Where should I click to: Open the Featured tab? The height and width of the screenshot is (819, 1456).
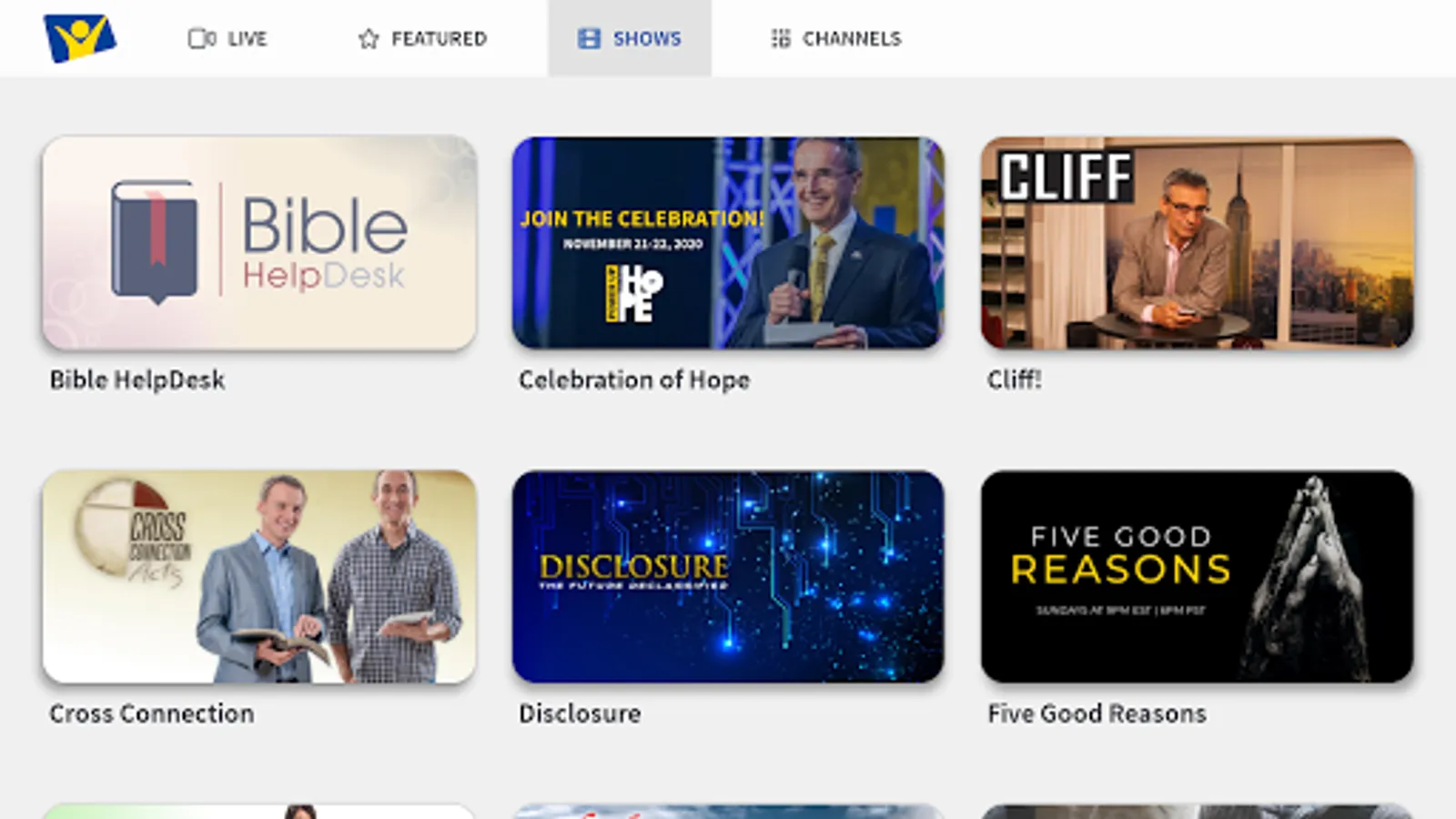[x=422, y=38]
